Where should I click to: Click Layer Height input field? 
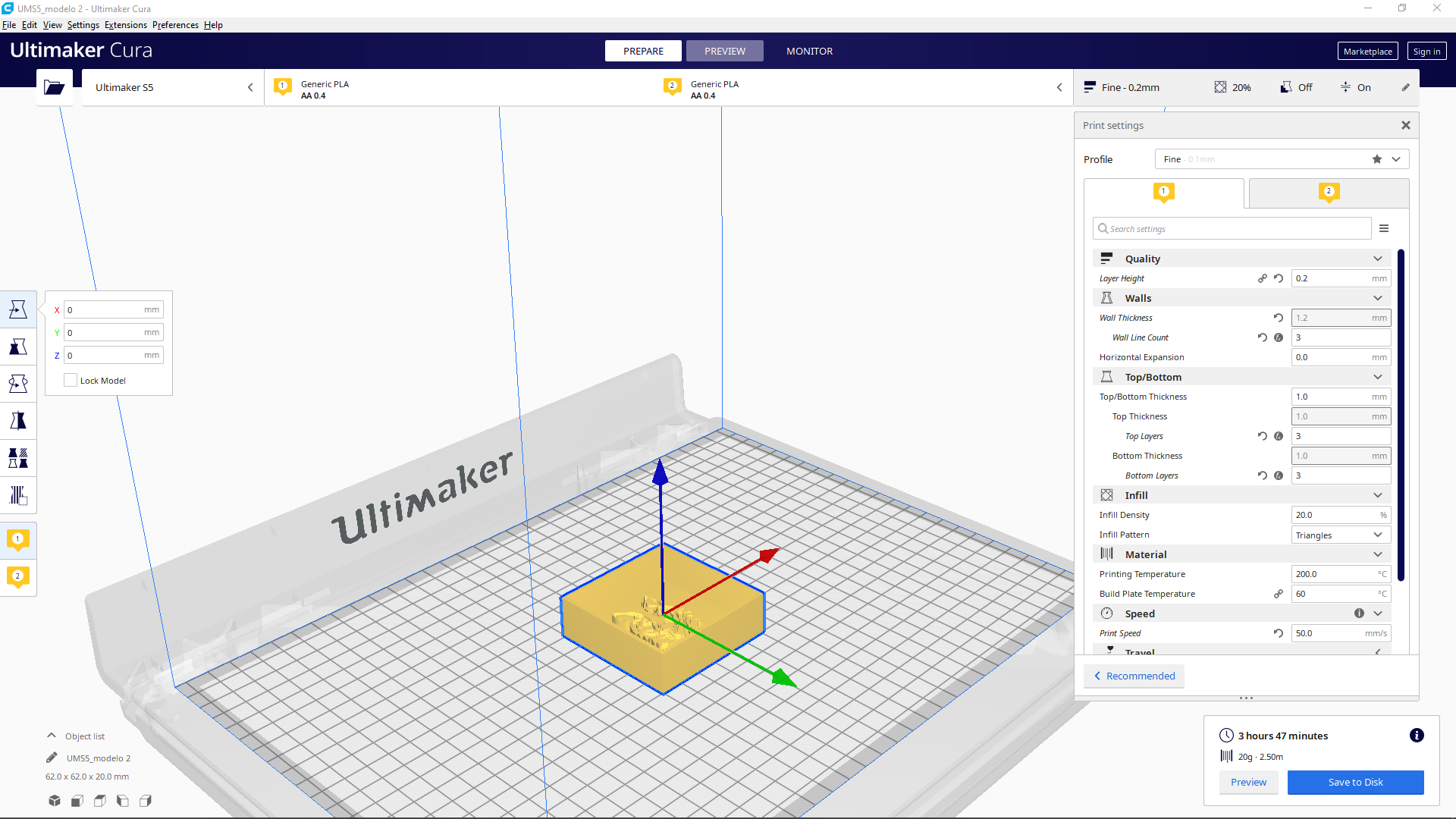(1339, 278)
